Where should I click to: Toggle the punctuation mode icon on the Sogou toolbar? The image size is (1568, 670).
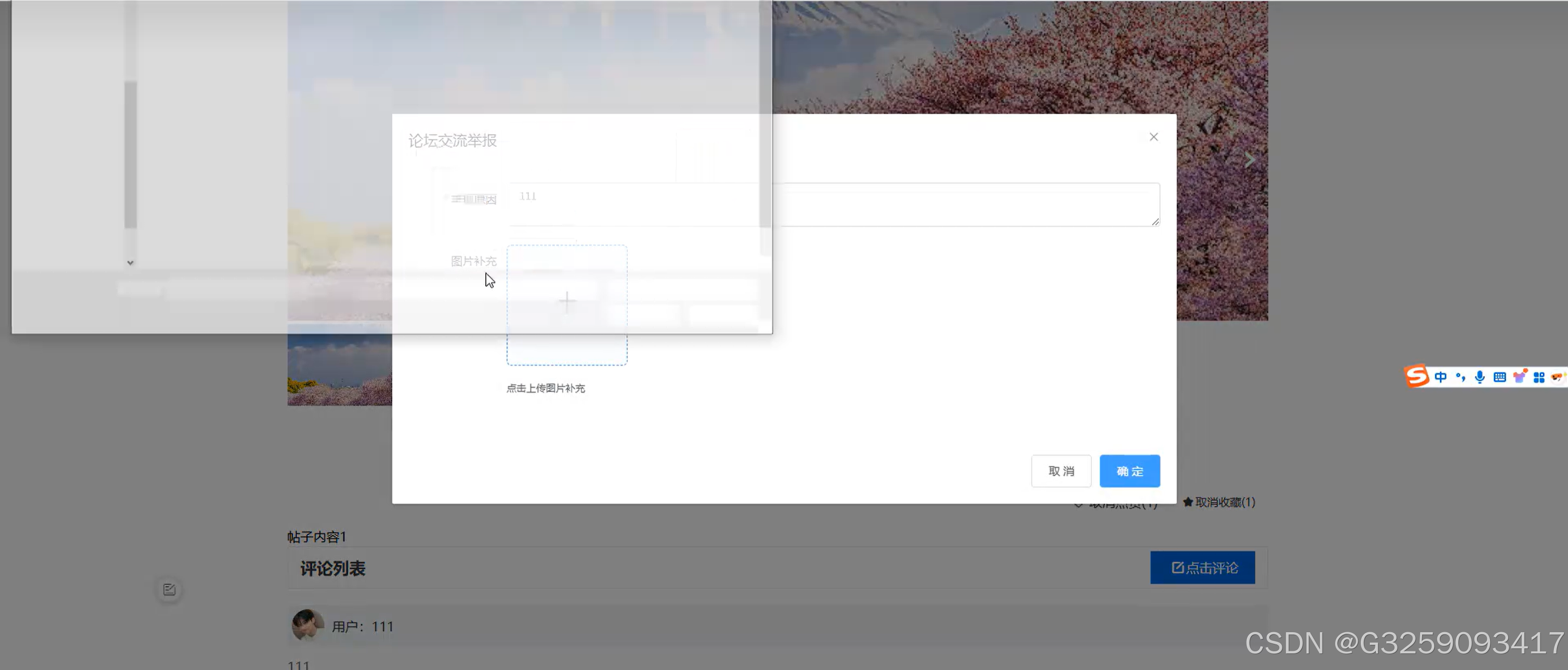click(1460, 377)
